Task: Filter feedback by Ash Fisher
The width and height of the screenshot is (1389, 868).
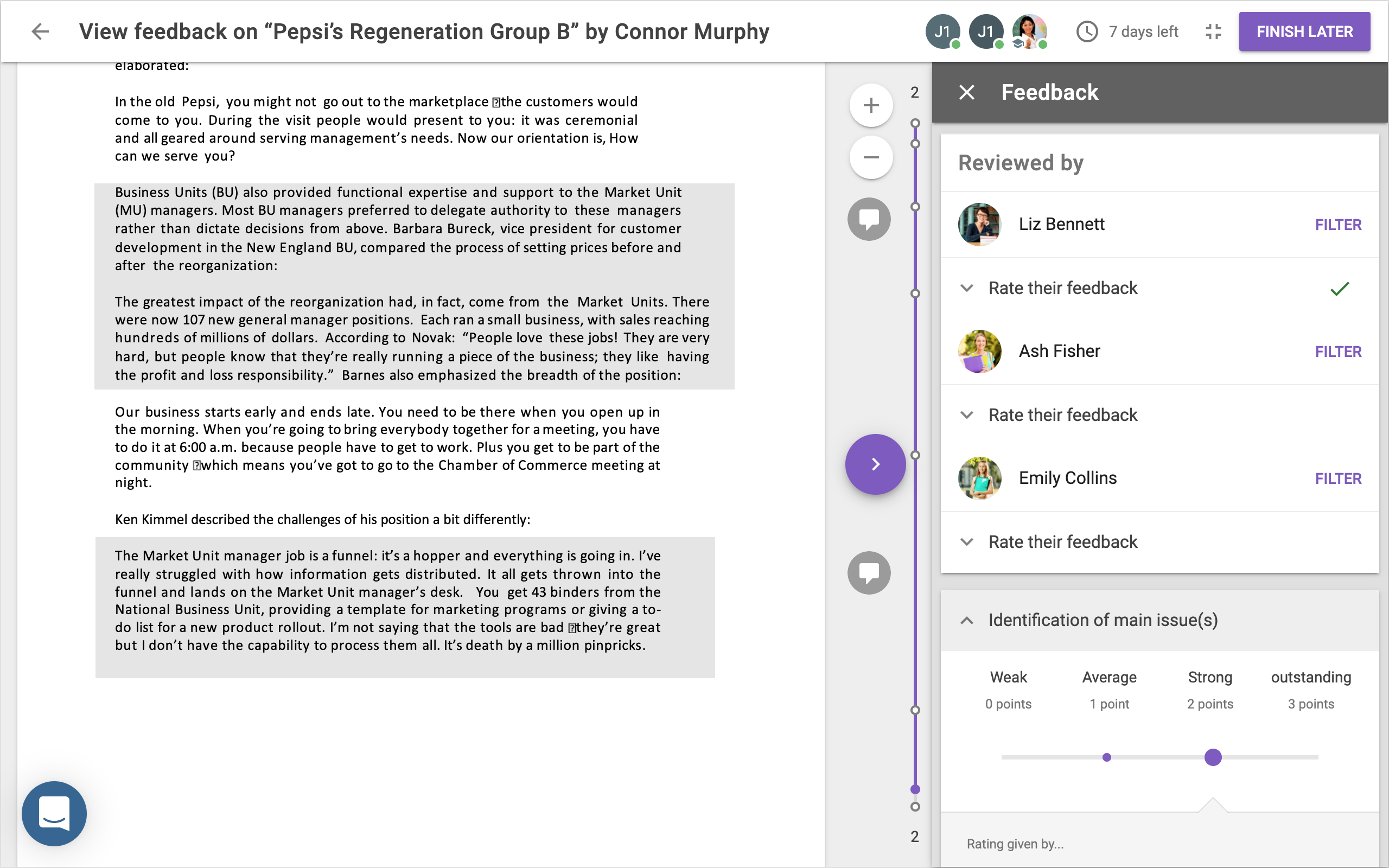Action: coord(1338,352)
